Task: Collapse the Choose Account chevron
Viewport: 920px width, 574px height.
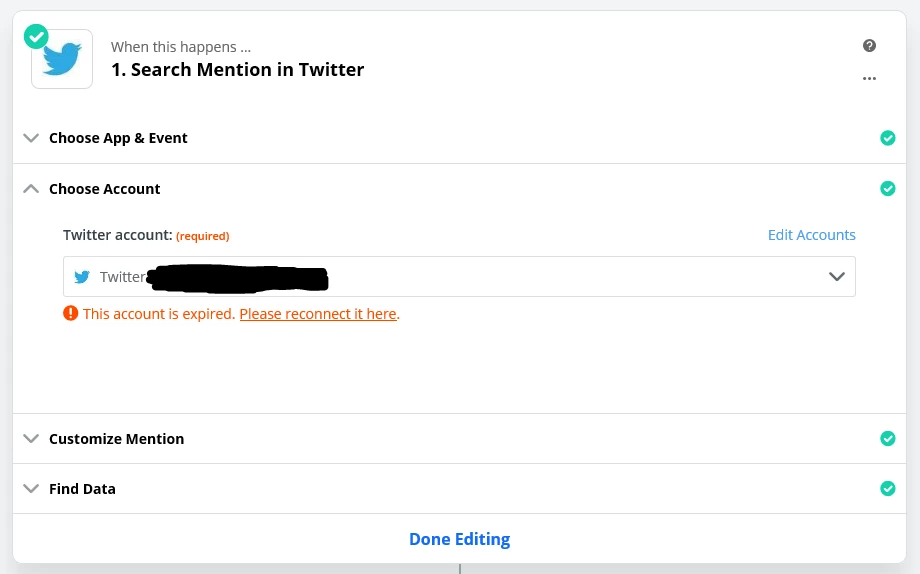Action: pos(31,188)
